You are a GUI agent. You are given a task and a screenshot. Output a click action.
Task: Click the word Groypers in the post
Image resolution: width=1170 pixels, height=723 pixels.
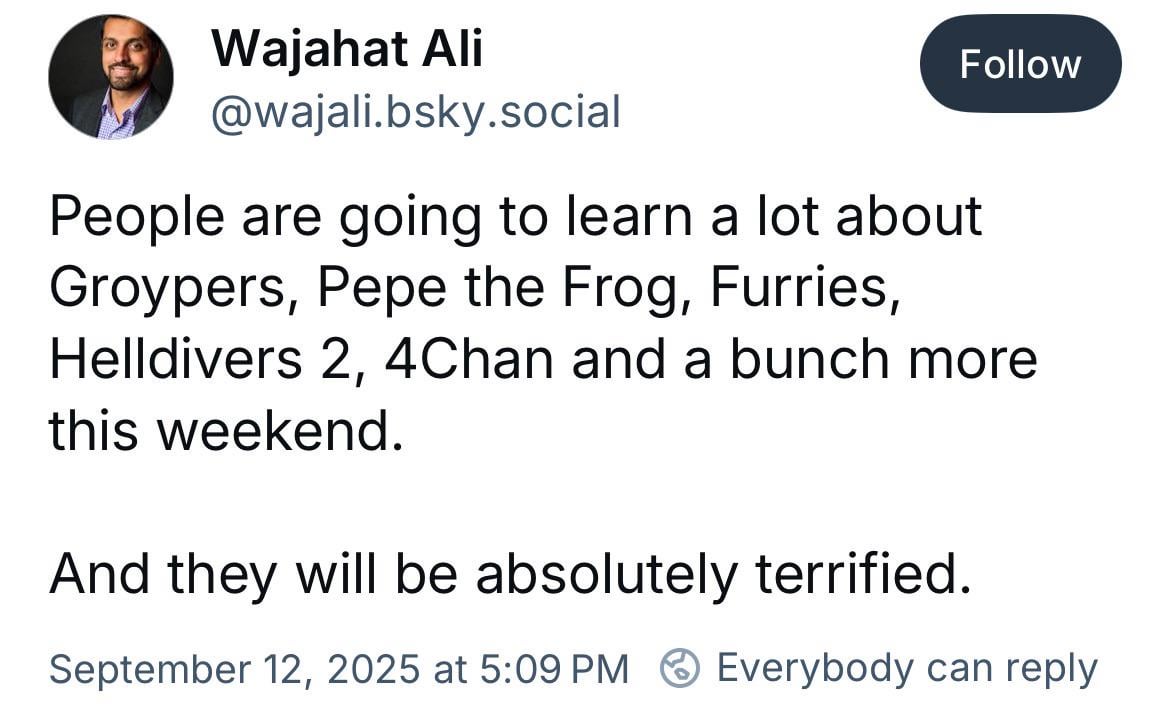pos(169,289)
